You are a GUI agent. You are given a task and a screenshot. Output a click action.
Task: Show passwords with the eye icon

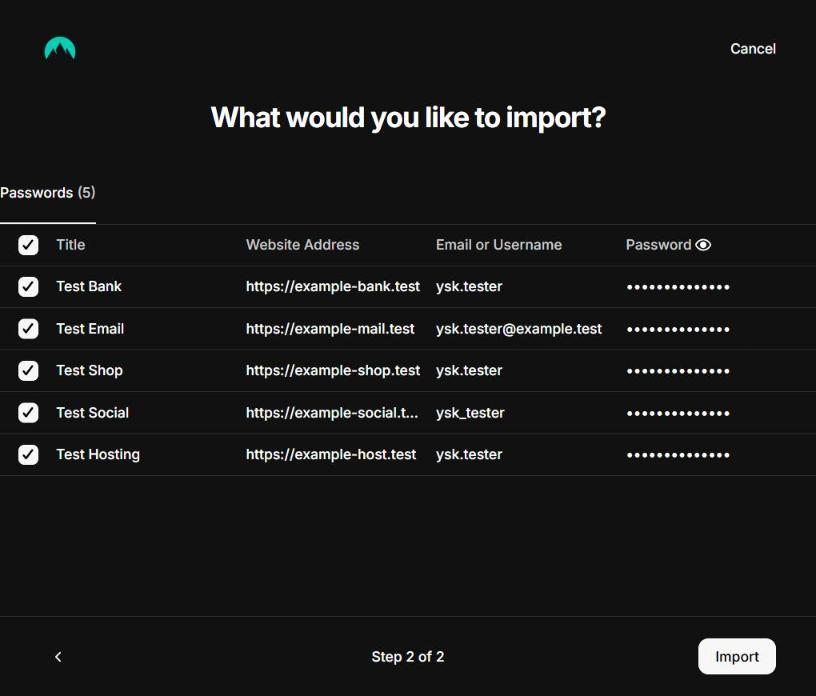click(x=703, y=245)
